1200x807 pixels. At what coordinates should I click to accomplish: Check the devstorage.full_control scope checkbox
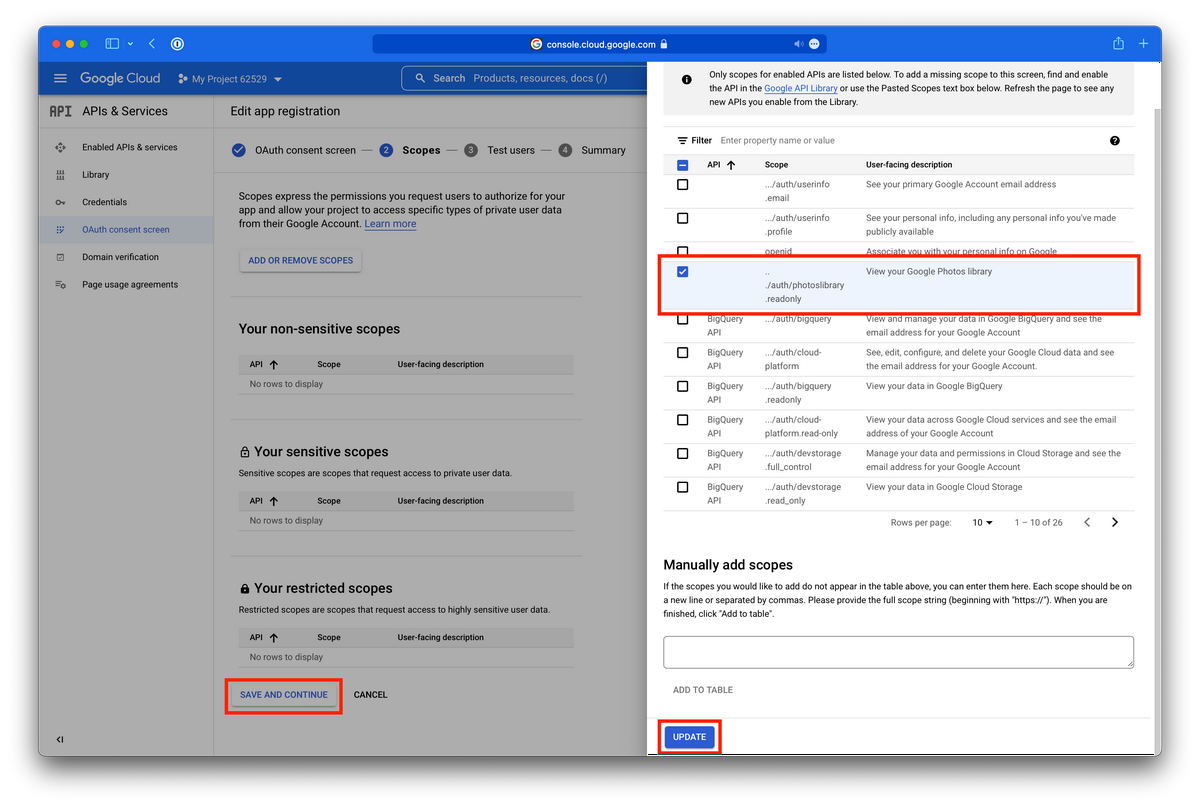(x=683, y=454)
